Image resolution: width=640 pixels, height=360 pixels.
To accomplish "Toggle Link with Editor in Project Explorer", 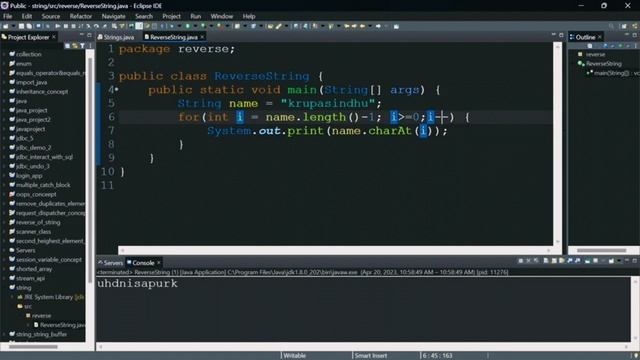I will pyautogui.click(x=75, y=46).
